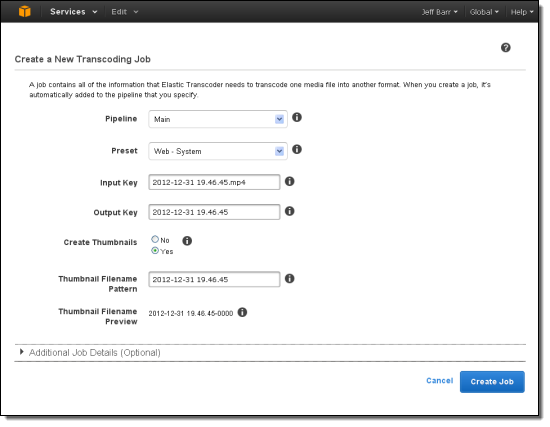The width and height of the screenshot is (550, 427).
Task: Click the Input Key text field
Action: pos(214,182)
